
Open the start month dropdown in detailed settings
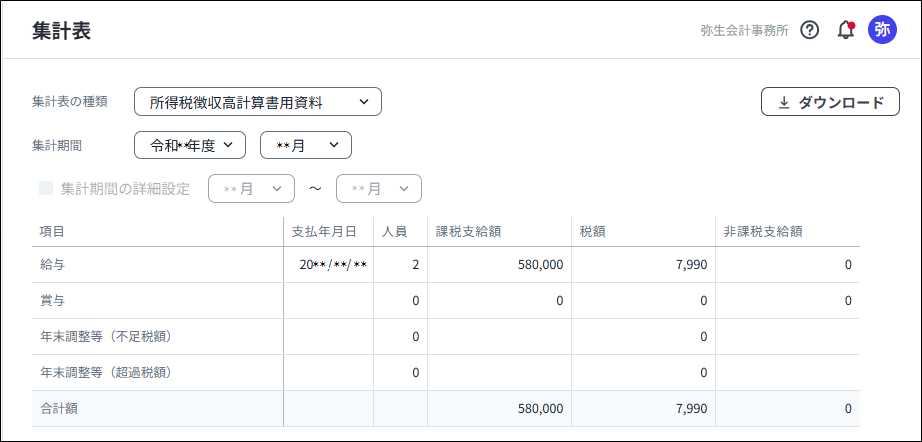pyautogui.click(x=251, y=188)
